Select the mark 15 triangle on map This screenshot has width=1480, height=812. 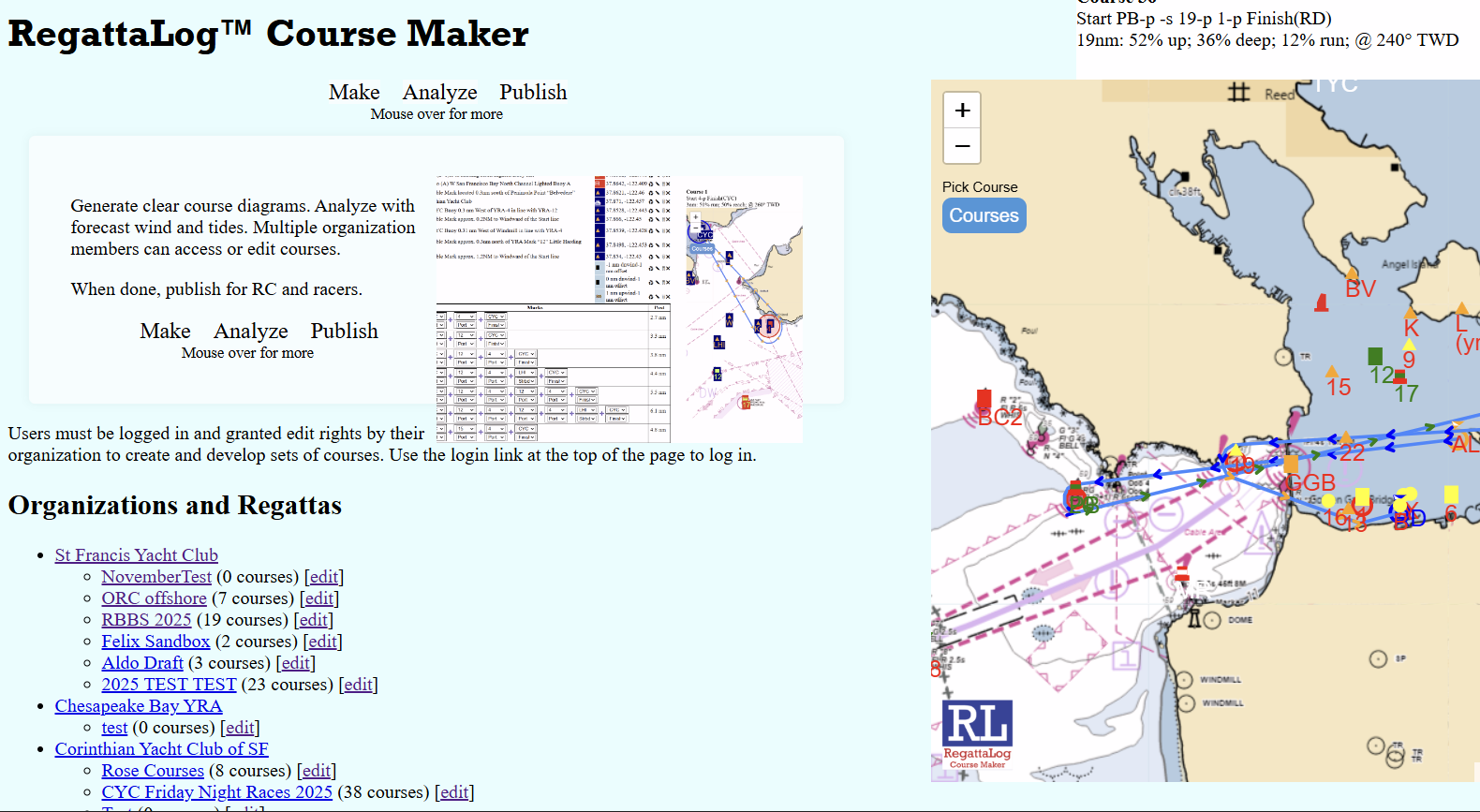point(1332,371)
